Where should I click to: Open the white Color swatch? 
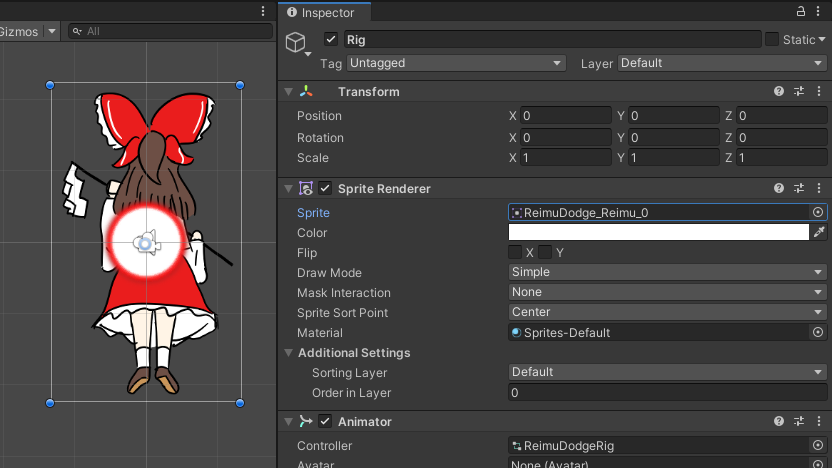point(658,232)
